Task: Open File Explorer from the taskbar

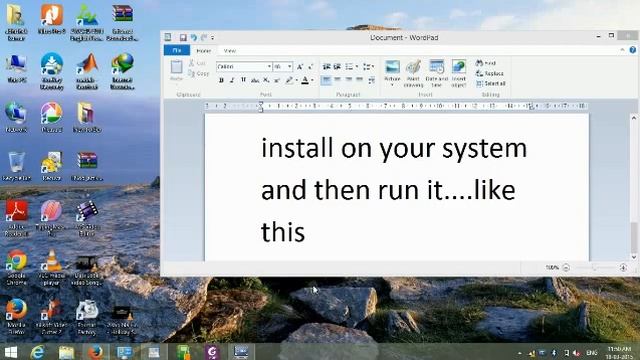Action: (66, 352)
